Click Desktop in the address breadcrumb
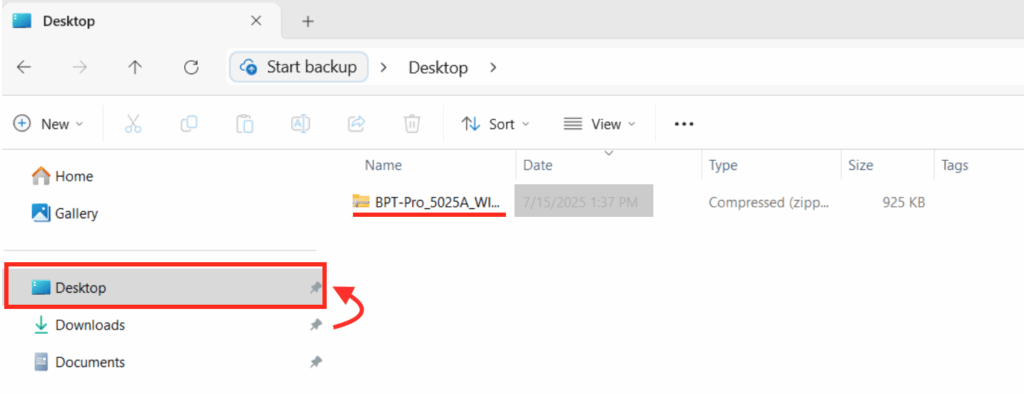The width and height of the screenshot is (1024, 394). pyautogui.click(x=438, y=67)
